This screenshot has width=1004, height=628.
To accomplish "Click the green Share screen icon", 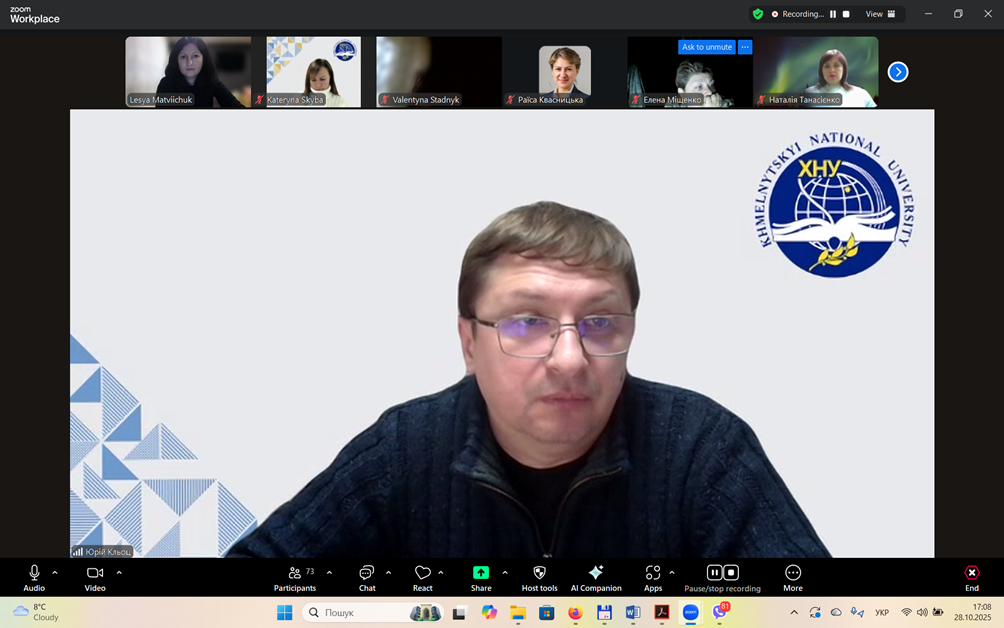I will [481, 573].
